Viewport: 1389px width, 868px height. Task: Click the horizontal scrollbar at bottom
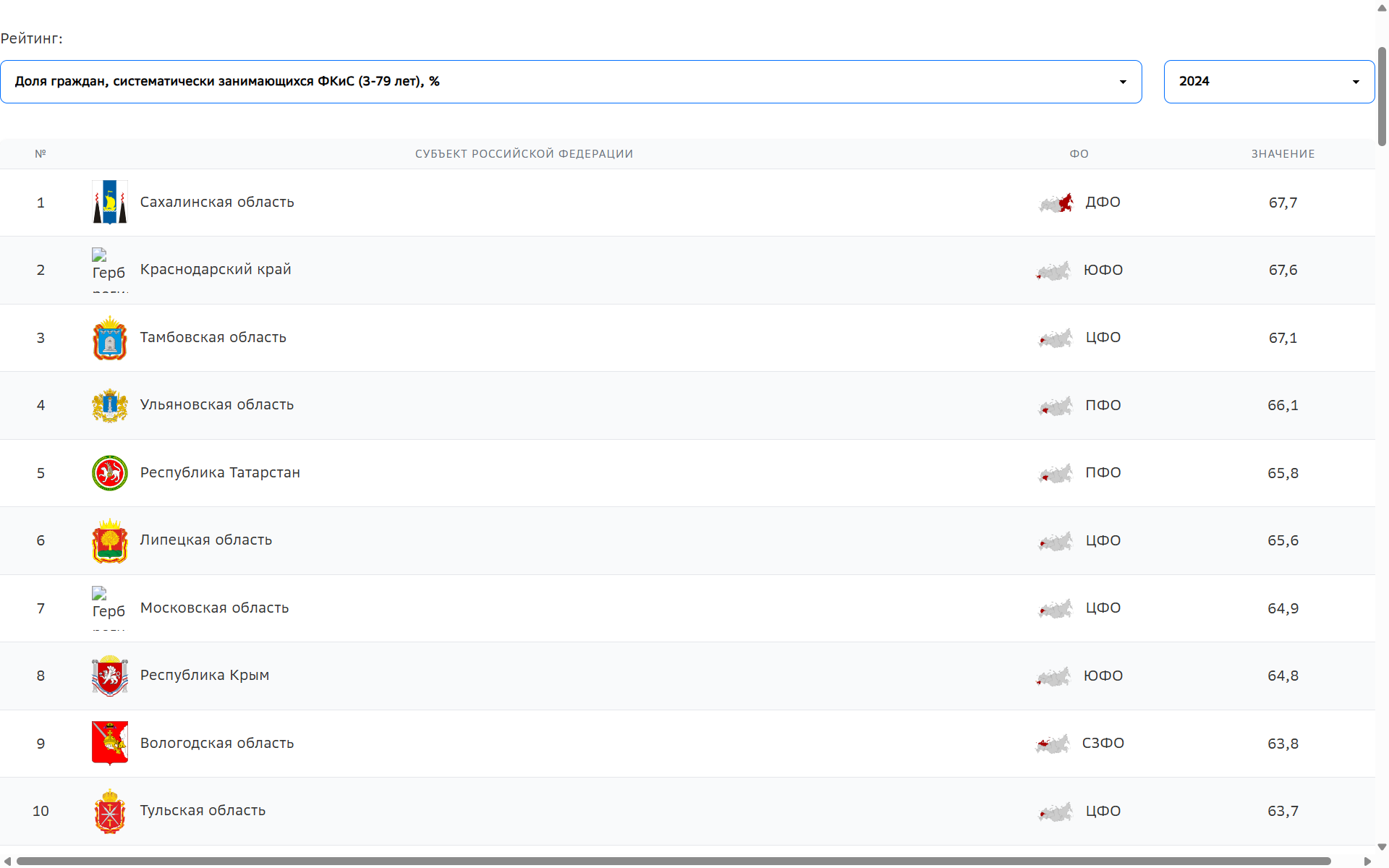coord(673,861)
